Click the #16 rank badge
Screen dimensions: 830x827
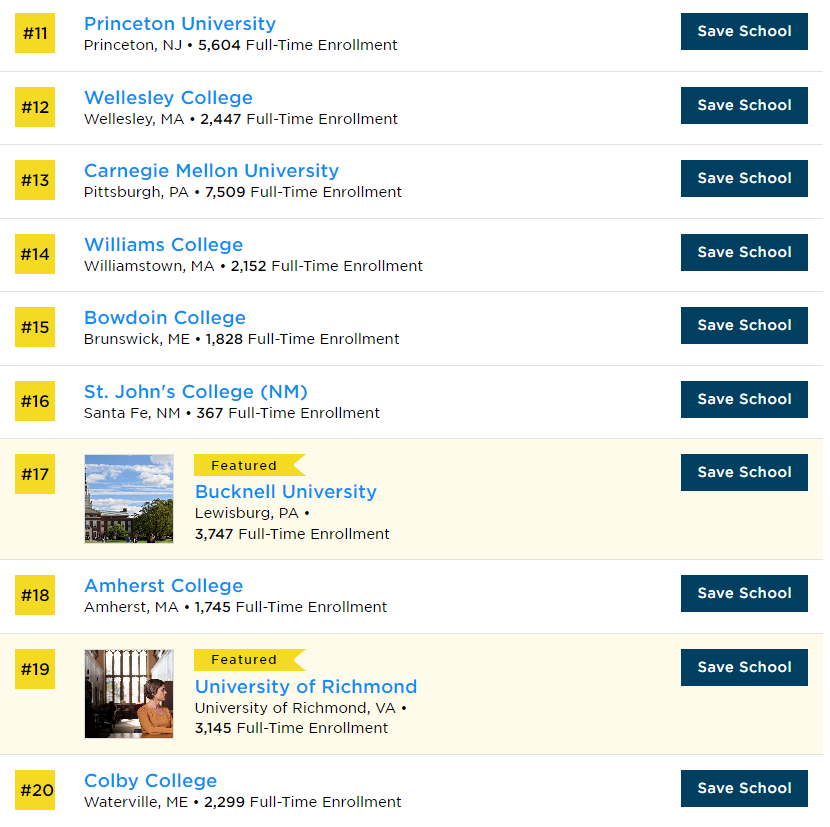coord(35,401)
